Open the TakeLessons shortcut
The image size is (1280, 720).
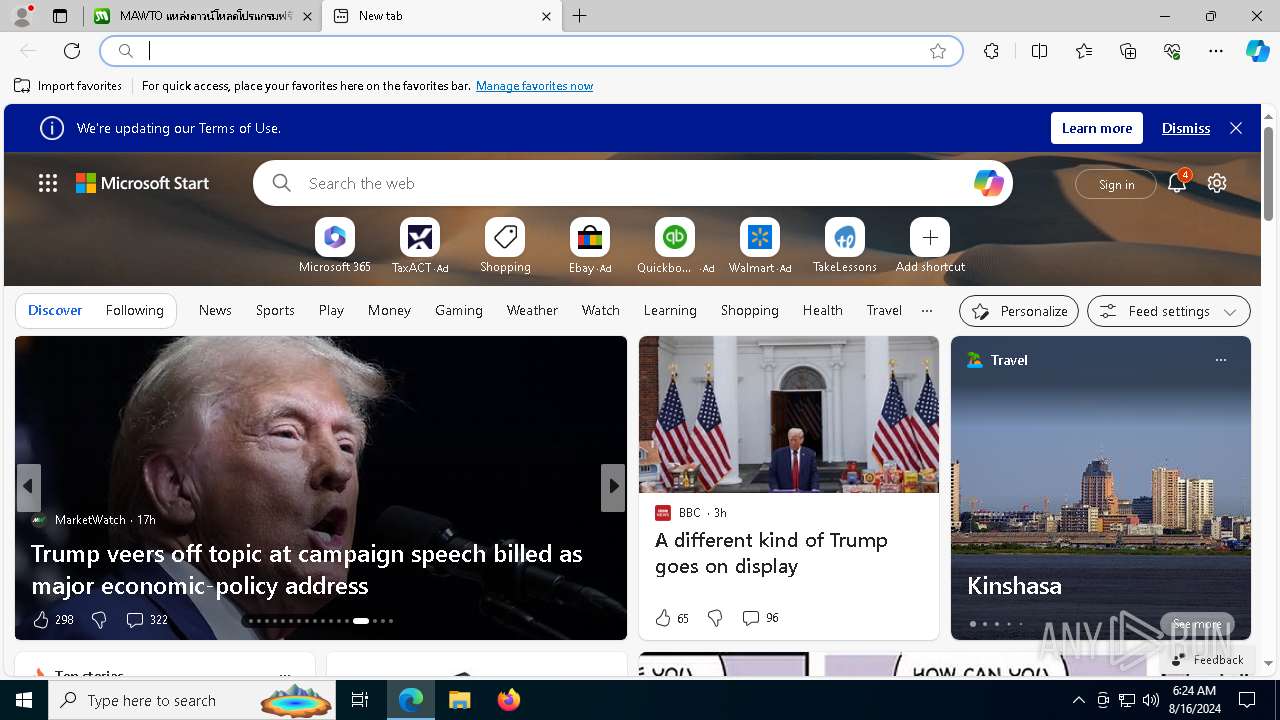[845, 246]
